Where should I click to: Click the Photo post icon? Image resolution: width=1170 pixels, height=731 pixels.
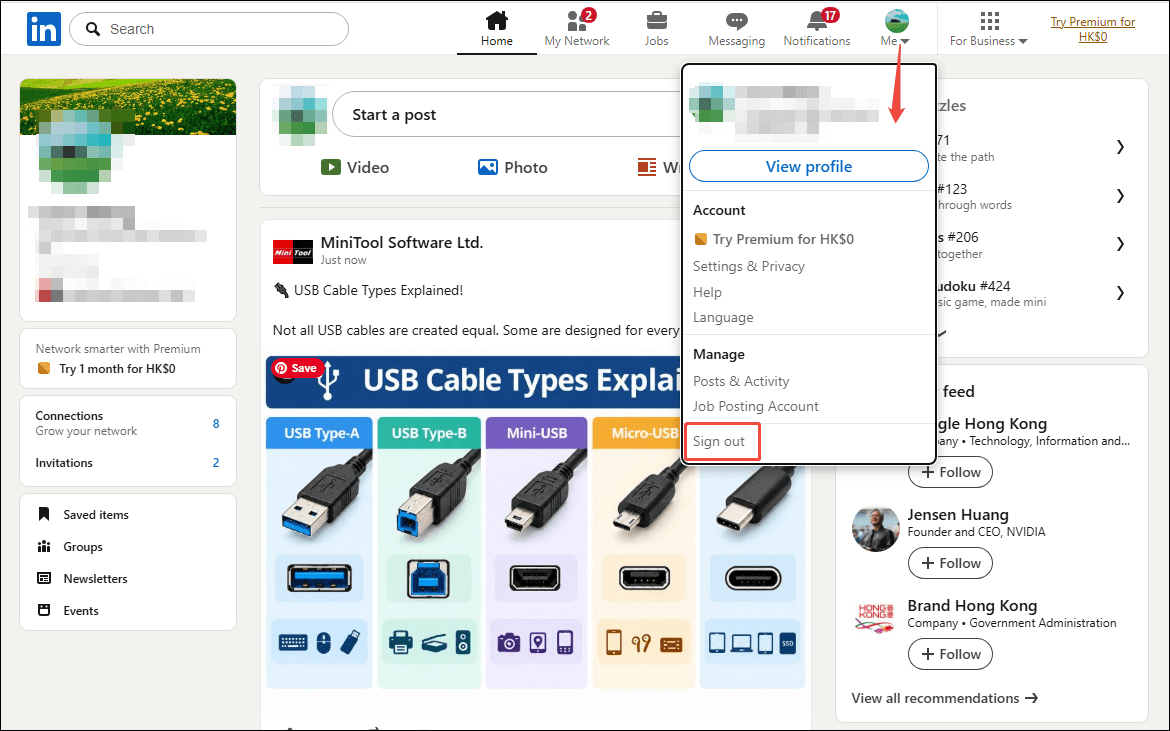[x=487, y=167]
